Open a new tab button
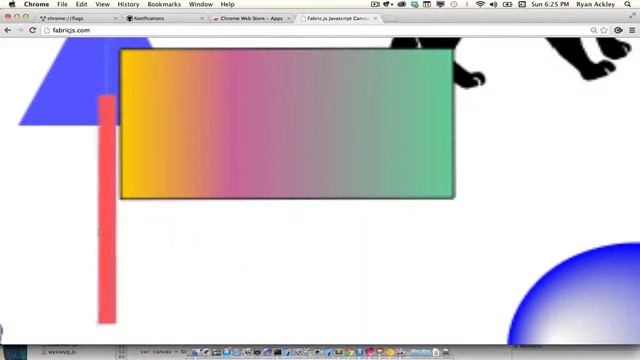Viewport: 640px width, 360px height. pyautogui.click(x=391, y=18)
